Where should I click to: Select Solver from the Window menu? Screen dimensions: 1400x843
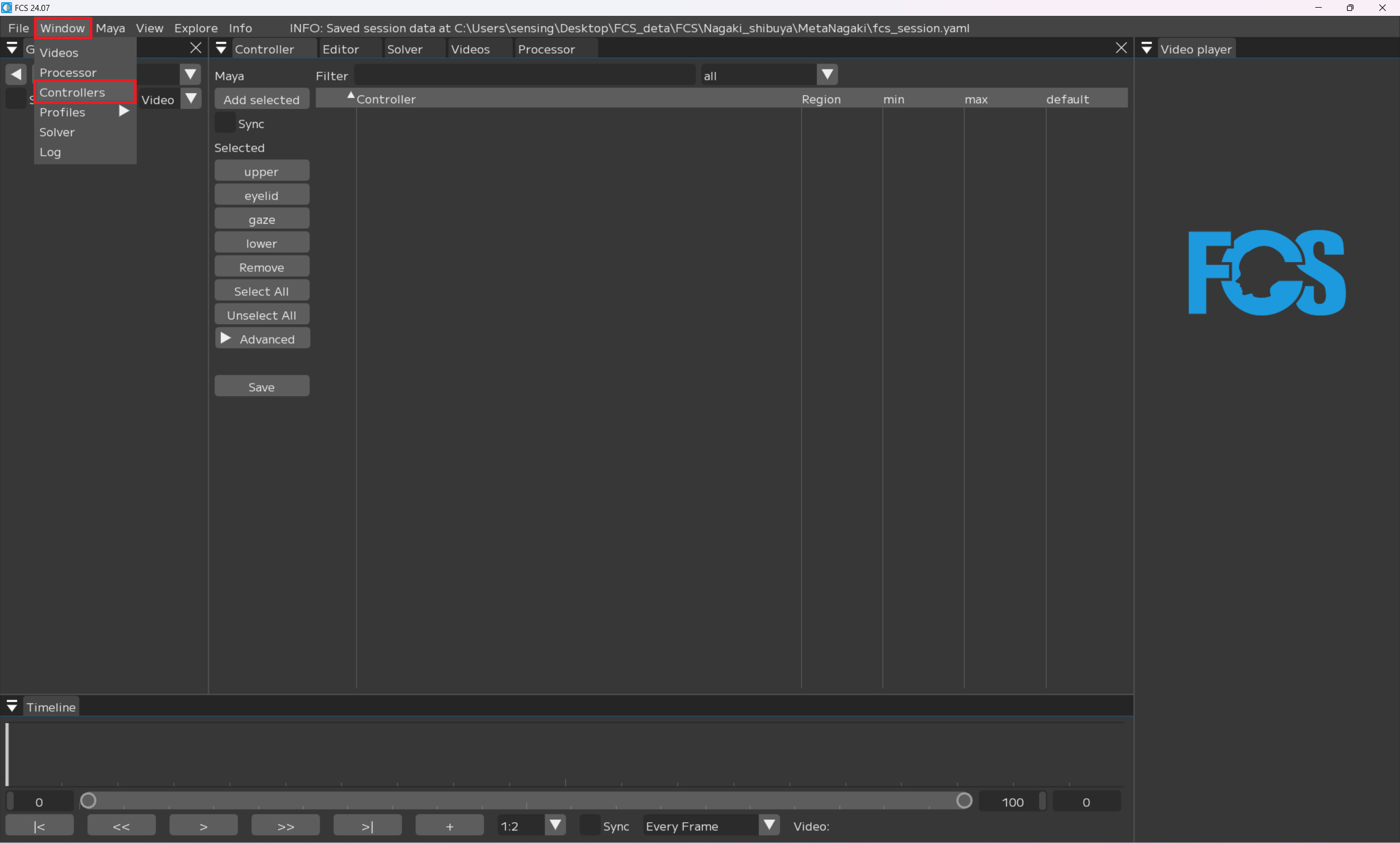(x=57, y=132)
